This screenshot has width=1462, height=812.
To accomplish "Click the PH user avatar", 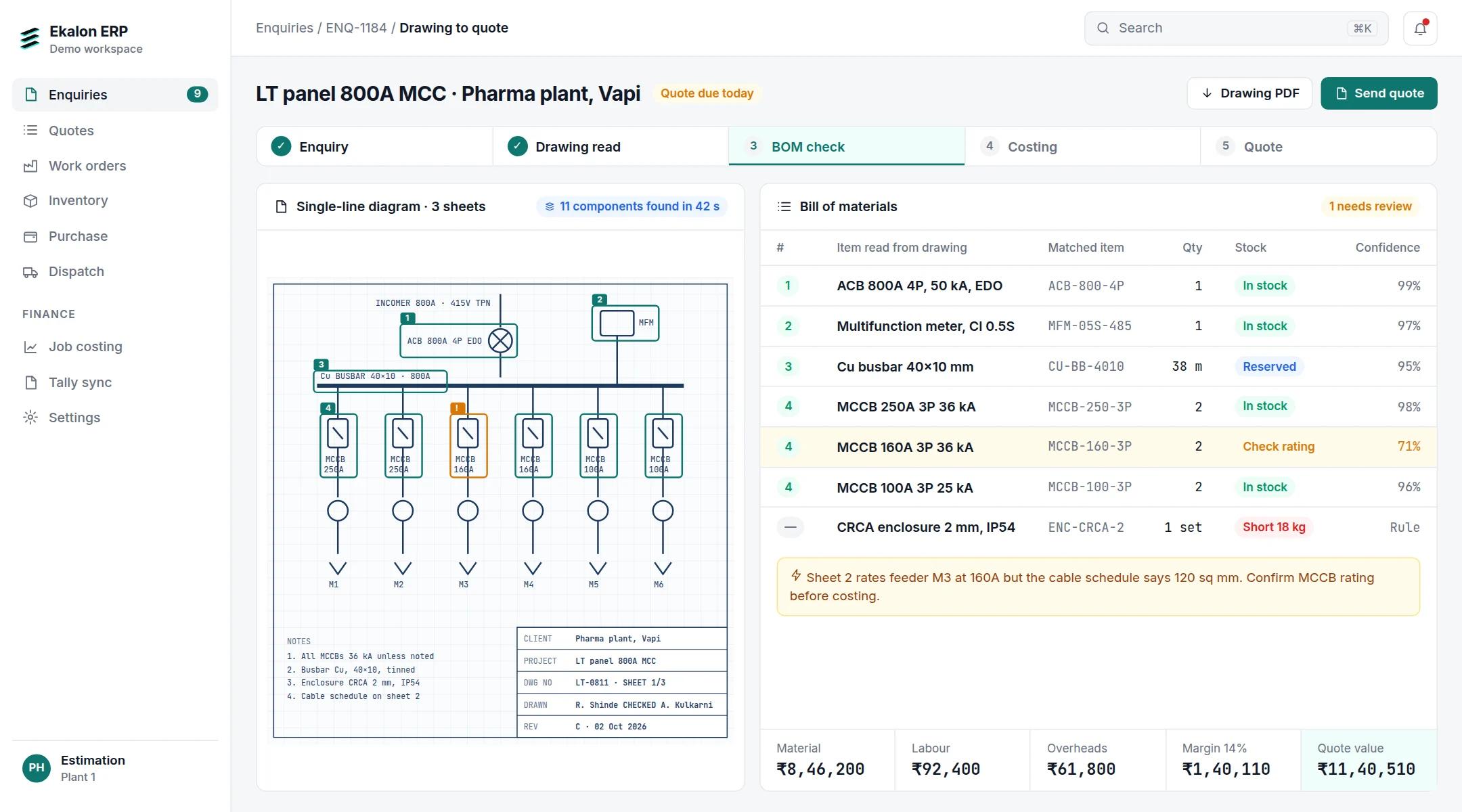I will click(x=37, y=768).
